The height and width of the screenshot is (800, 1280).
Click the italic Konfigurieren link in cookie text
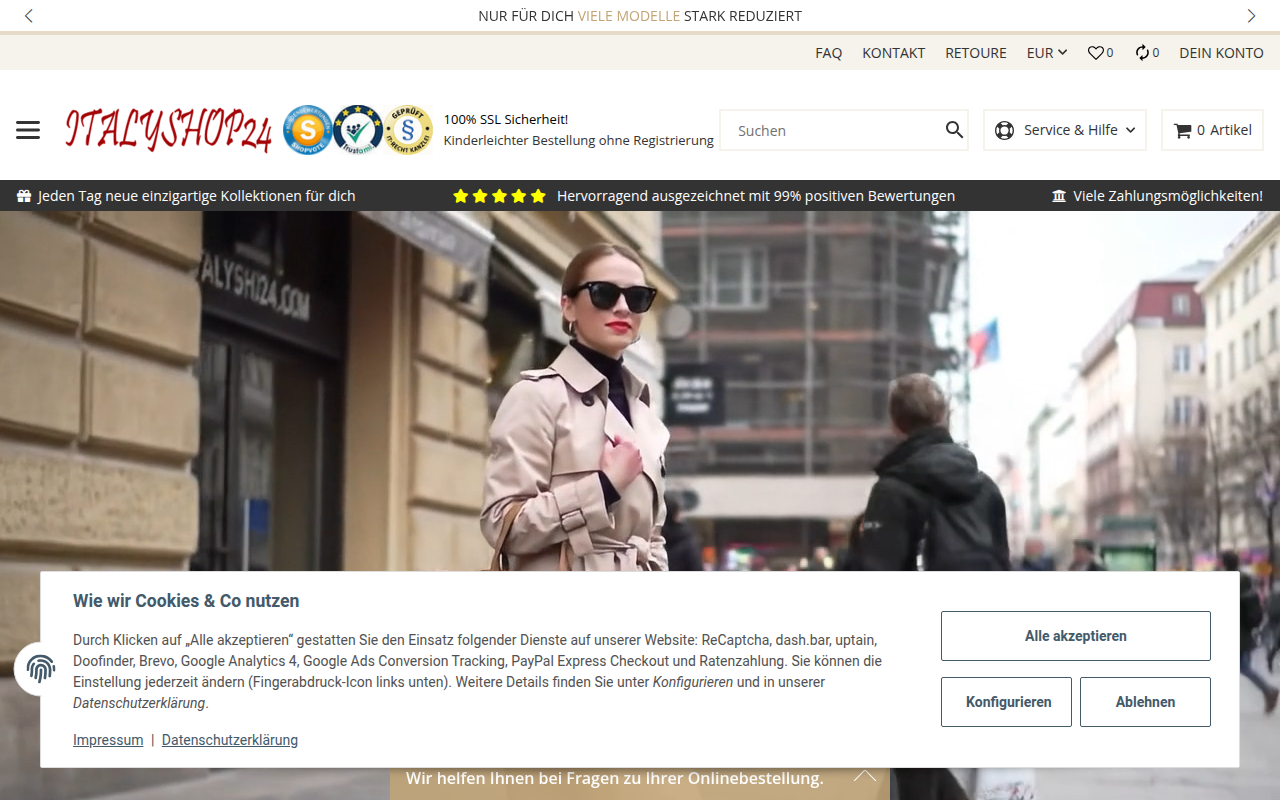693,682
